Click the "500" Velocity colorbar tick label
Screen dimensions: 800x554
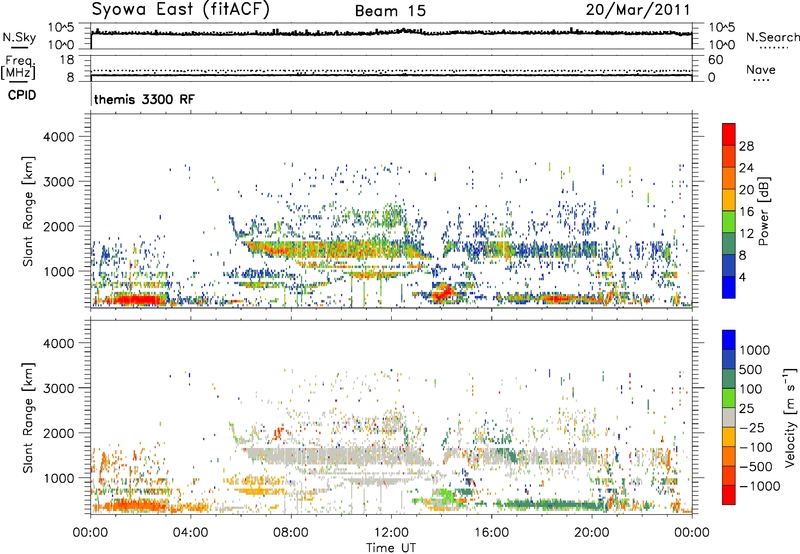pos(753,369)
